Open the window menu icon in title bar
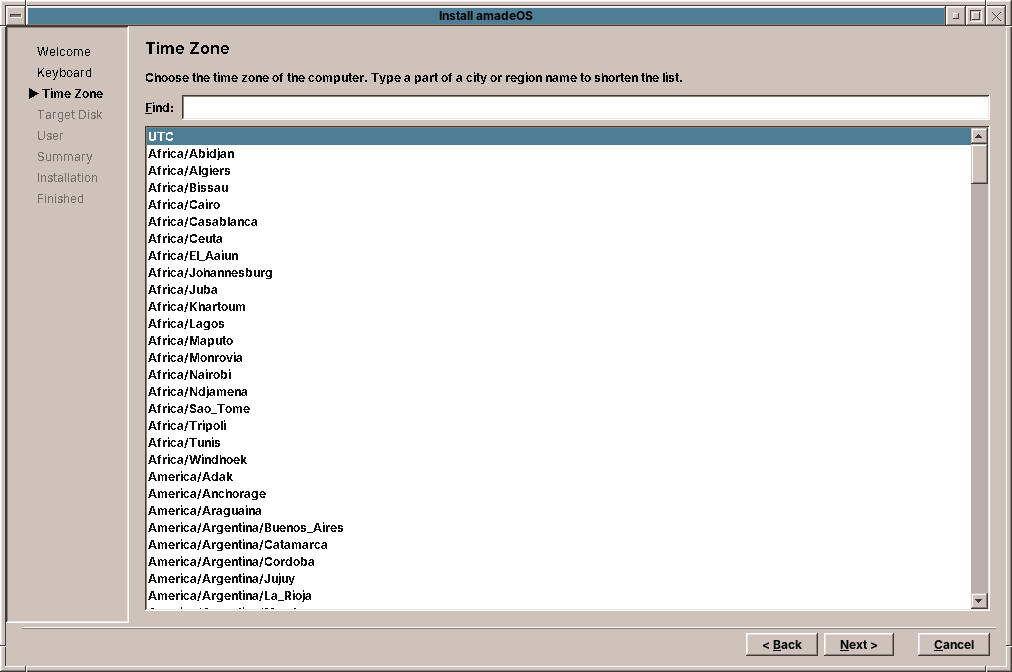1012x672 pixels. (x=16, y=15)
